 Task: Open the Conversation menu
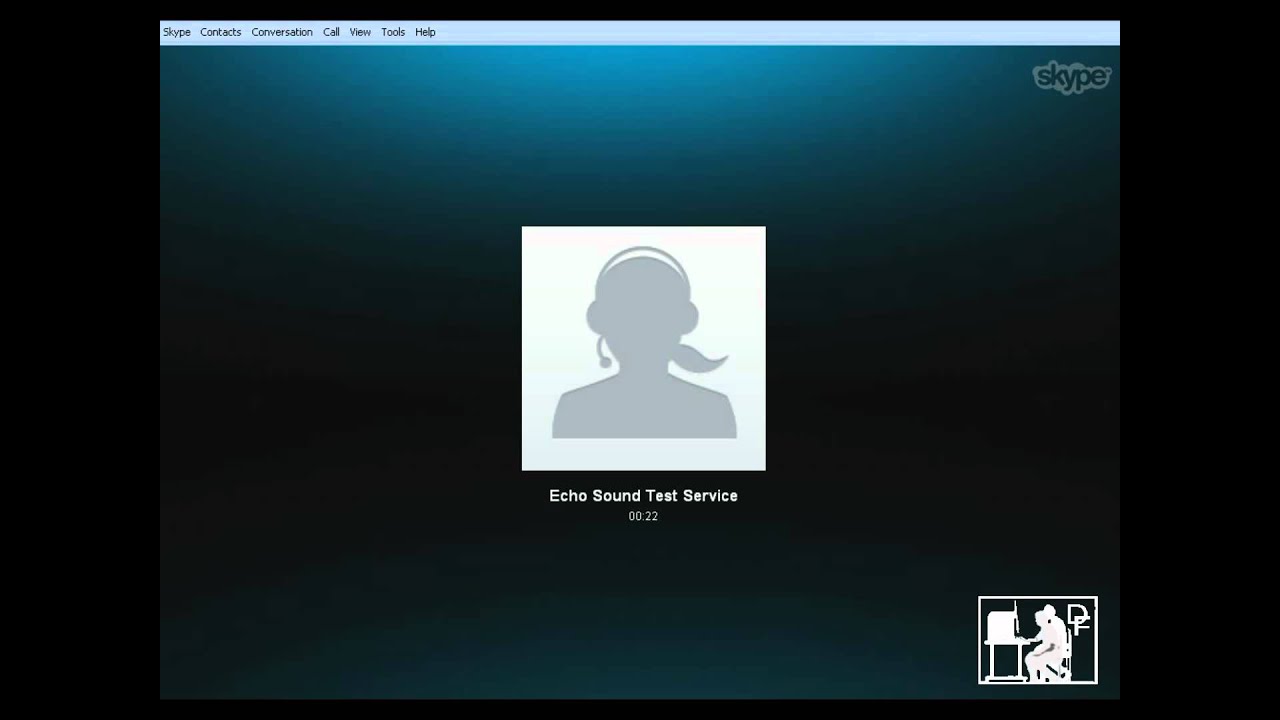coord(282,32)
